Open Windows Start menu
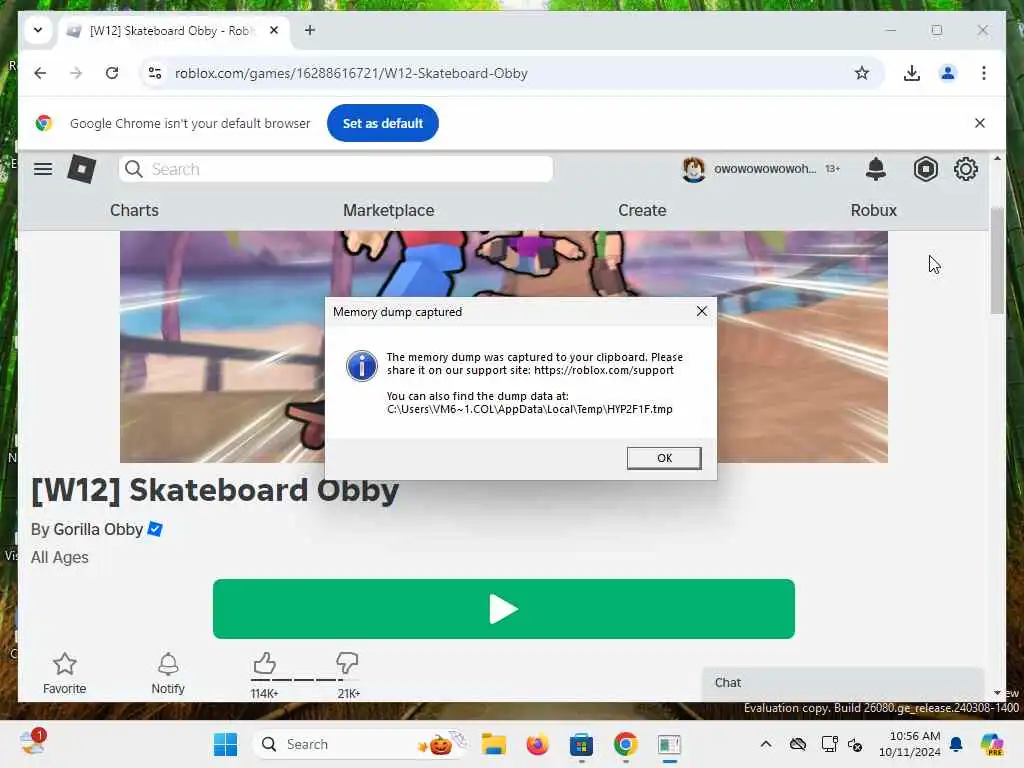This screenshot has height=768, width=1024. click(x=225, y=744)
